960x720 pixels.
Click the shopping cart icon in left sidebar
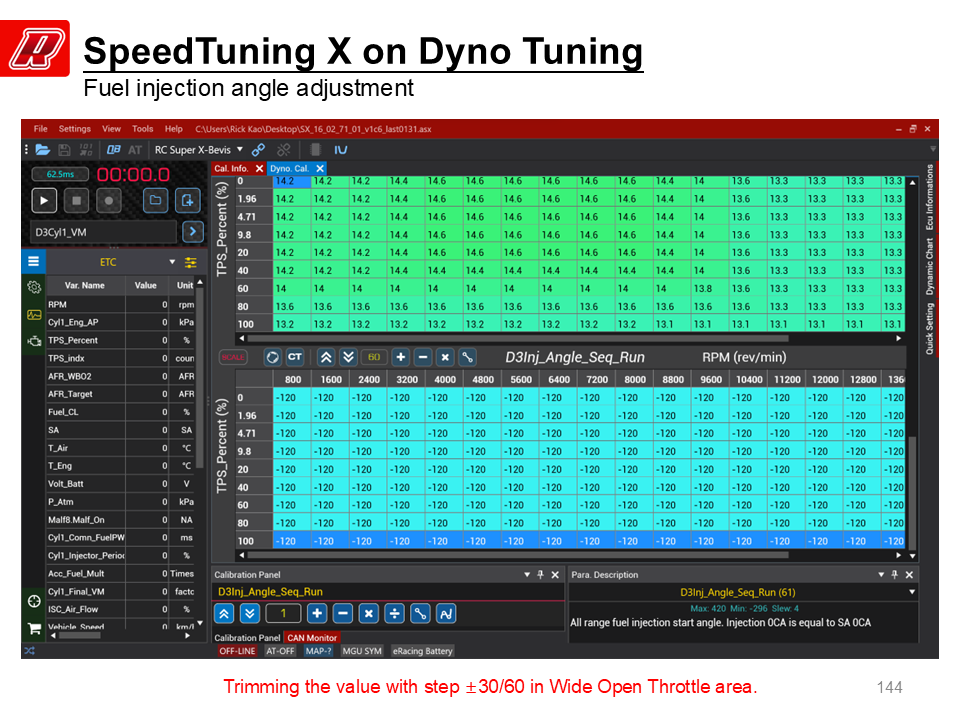tap(34, 628)
